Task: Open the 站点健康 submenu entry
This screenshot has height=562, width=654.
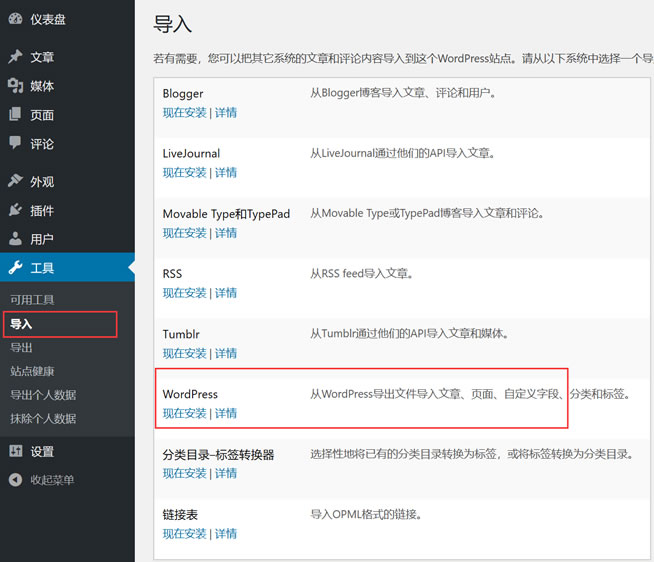Action: click(32, 371)
